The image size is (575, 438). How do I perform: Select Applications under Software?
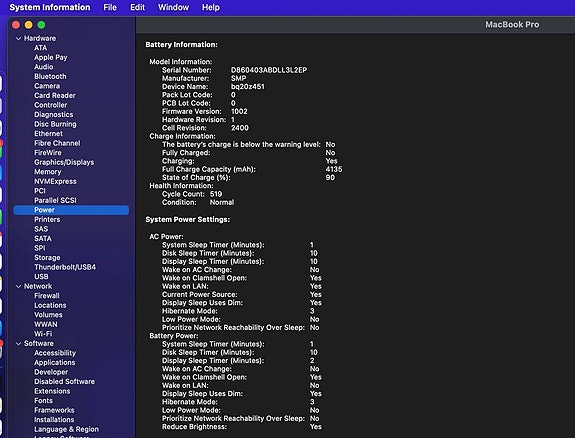coord(55,362)
